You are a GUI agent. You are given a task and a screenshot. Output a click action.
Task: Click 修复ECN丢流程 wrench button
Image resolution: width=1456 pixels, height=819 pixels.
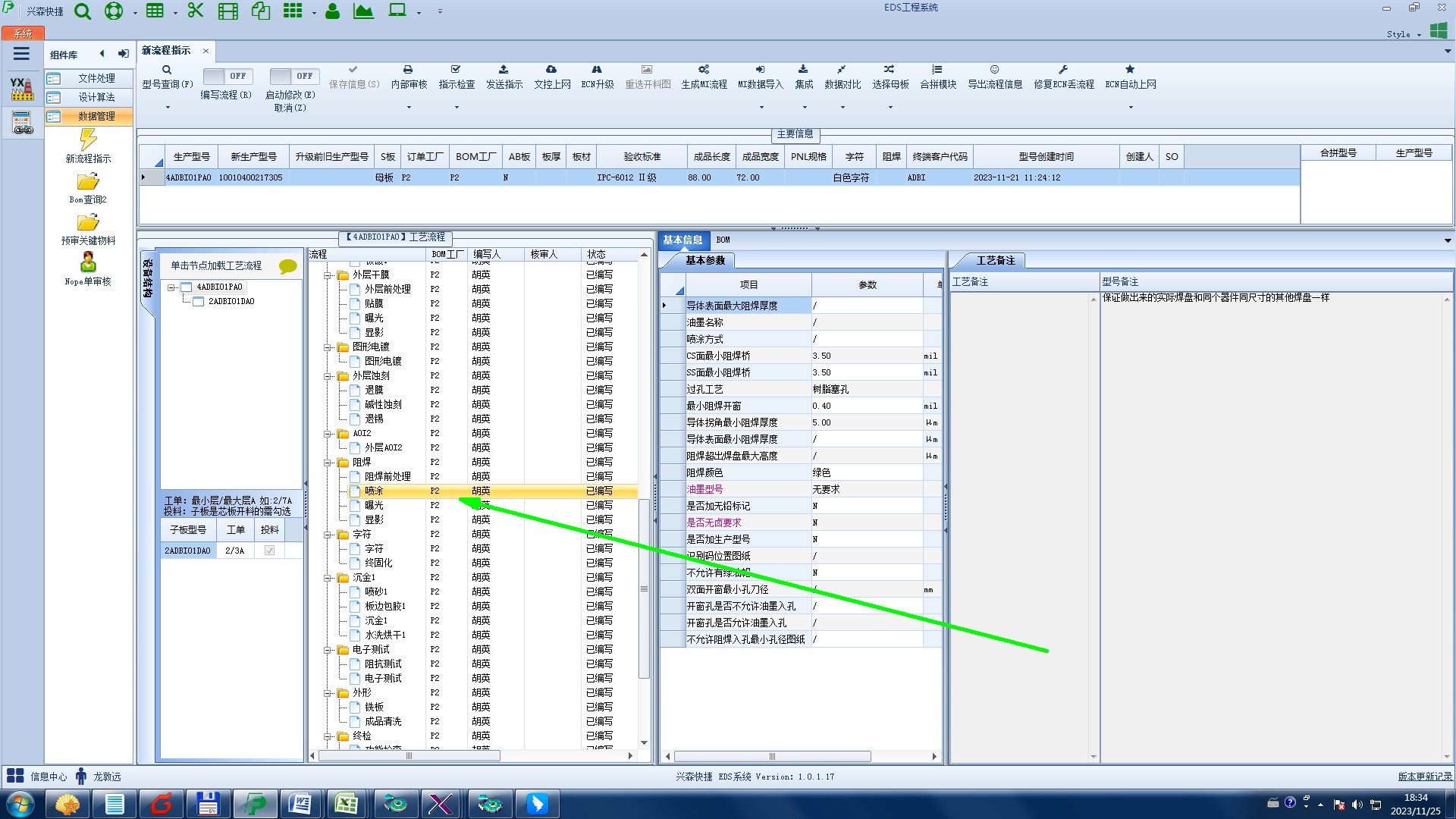pyautogui.click(x=1064, y=77)
